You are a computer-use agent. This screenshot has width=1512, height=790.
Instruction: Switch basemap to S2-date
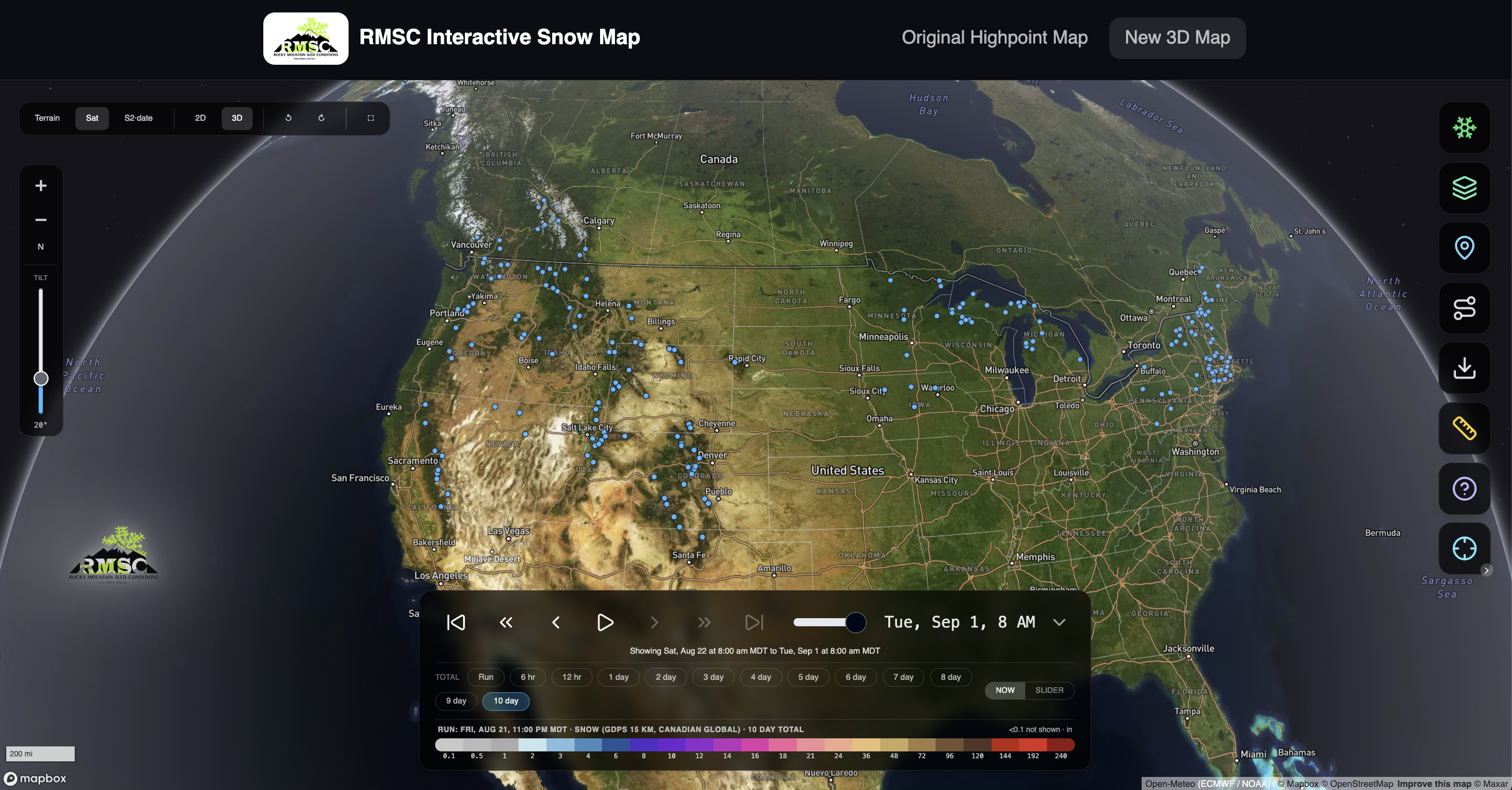(139, 118)
